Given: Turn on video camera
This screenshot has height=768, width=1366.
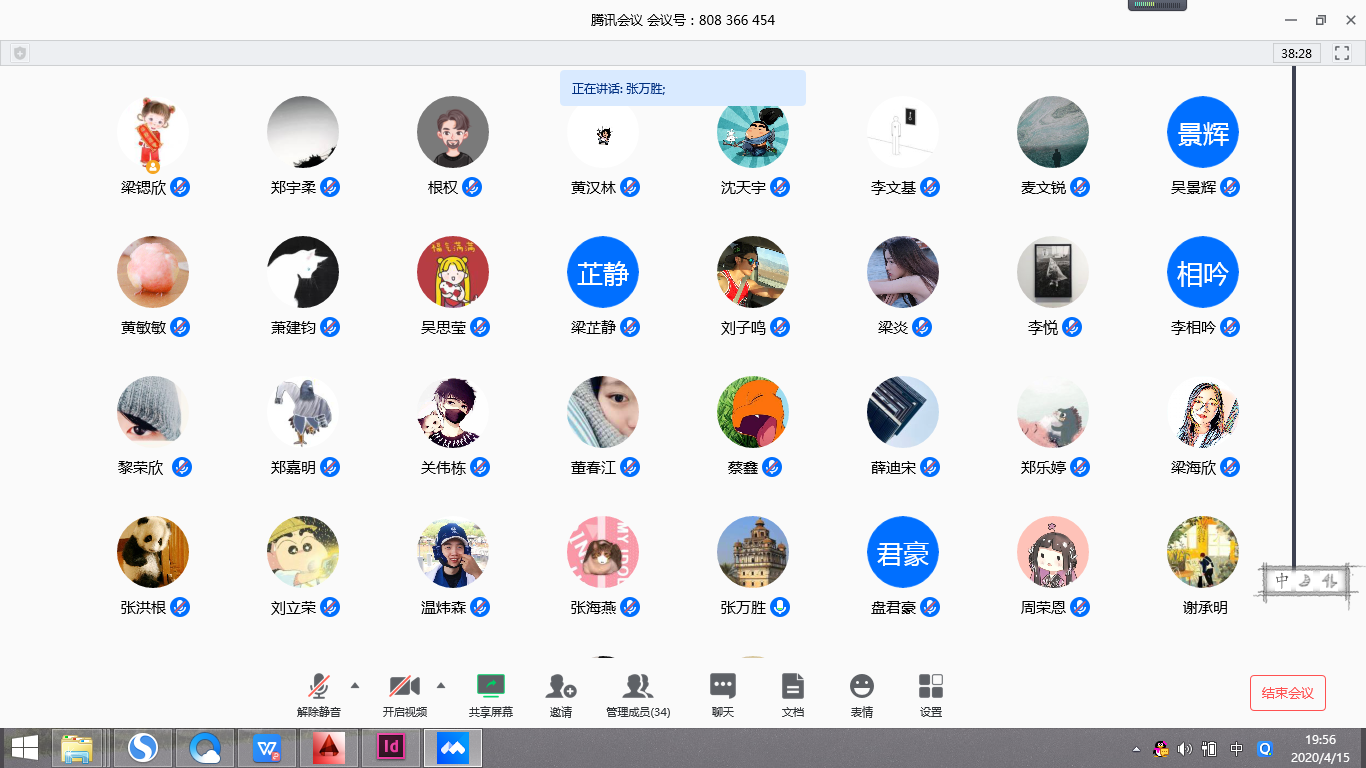Looking at the screenshot, I should pos(404,695).
